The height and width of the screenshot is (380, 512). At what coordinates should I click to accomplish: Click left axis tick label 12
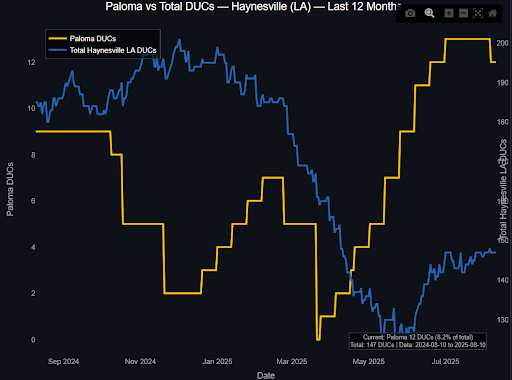point(31,63)
